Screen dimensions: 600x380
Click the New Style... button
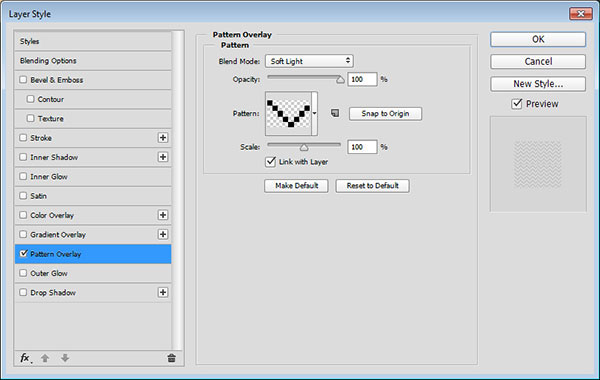(538, 84)
